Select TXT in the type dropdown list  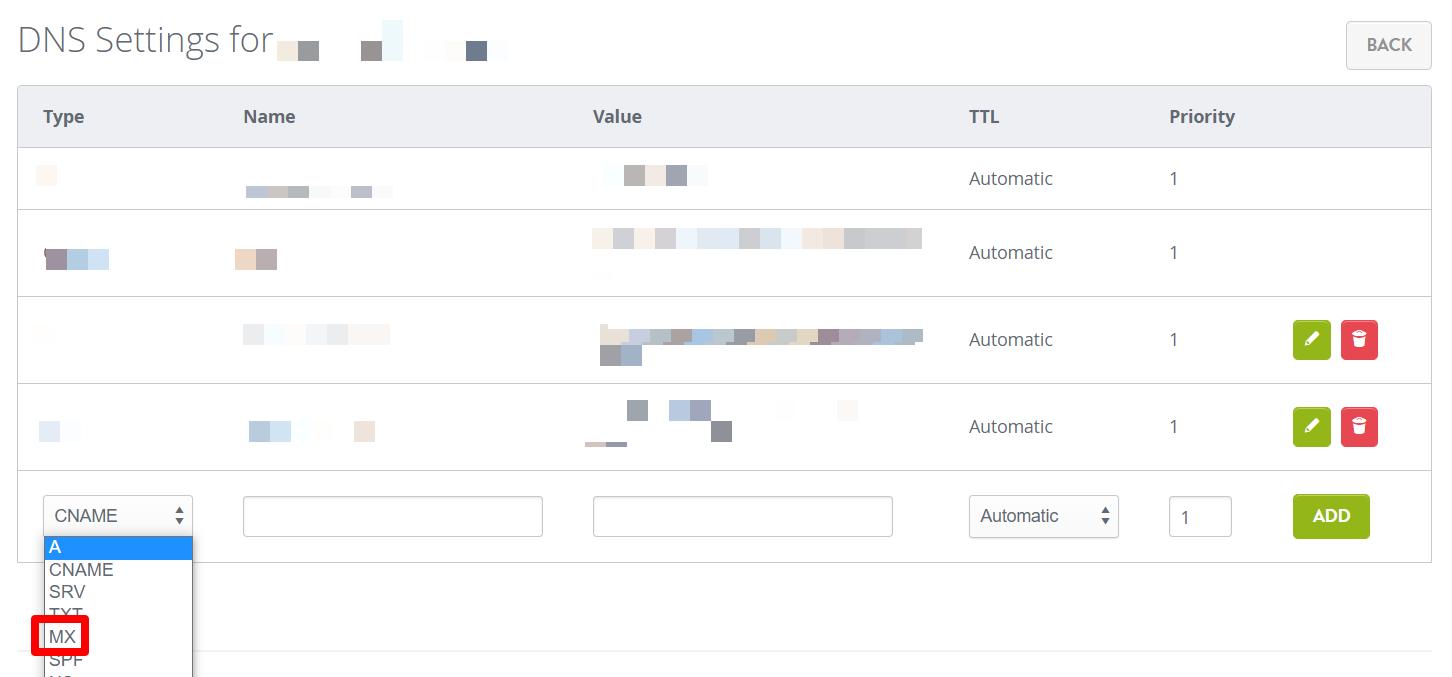[66, 613]
